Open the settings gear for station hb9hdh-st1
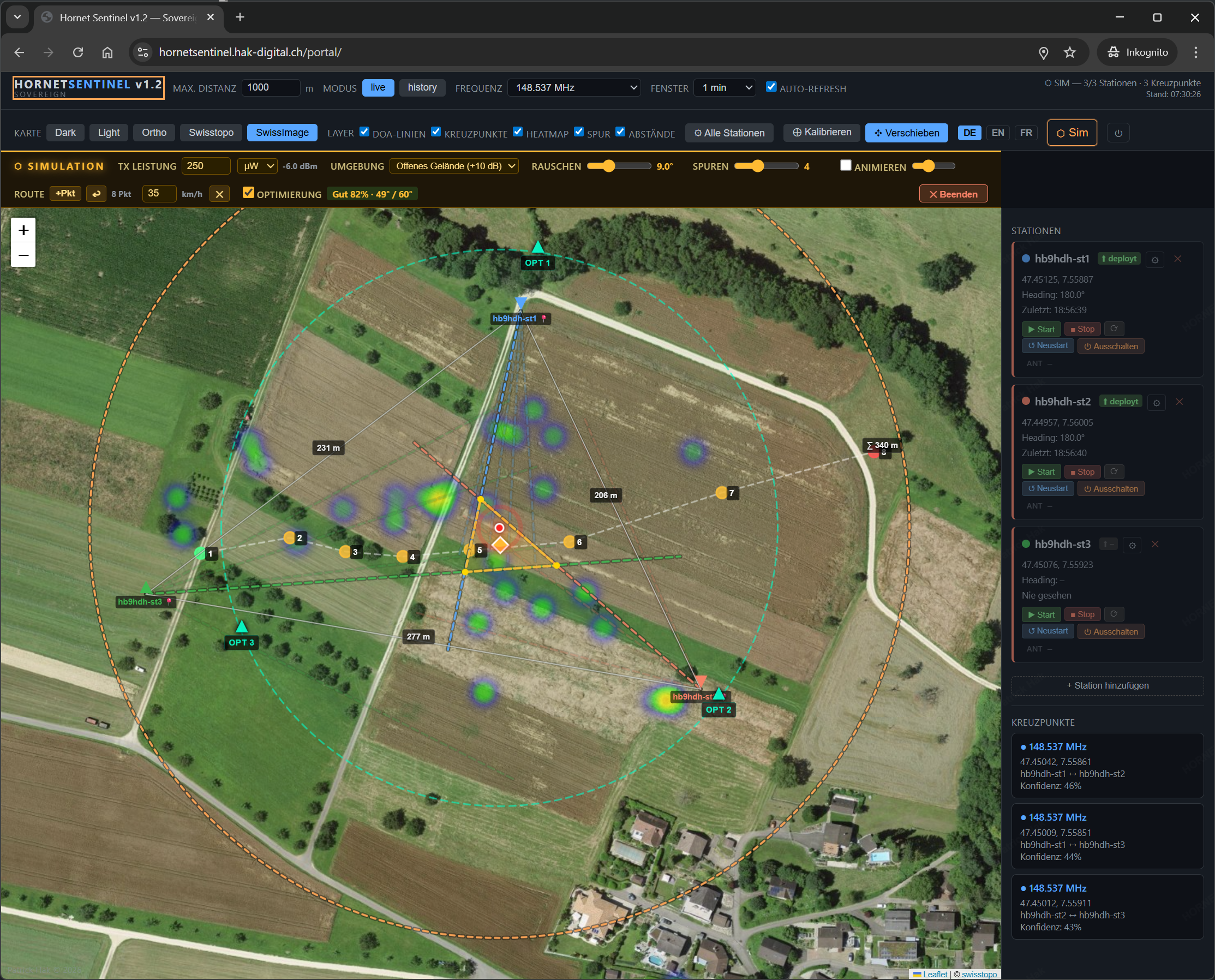 (x=1154, y=259)
